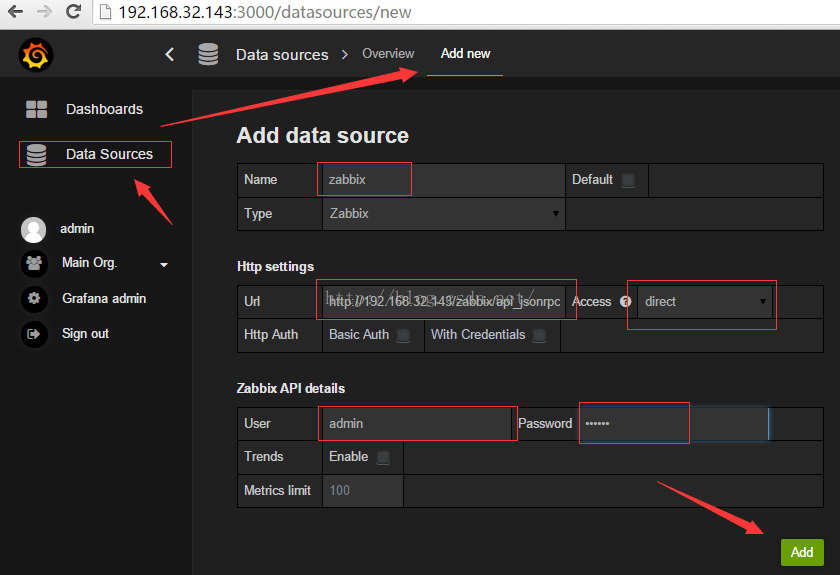The width and height of the screenshot is (840, 575).
Task: Enable the Basic Auth checkbox
Action: tap(403, 335)
